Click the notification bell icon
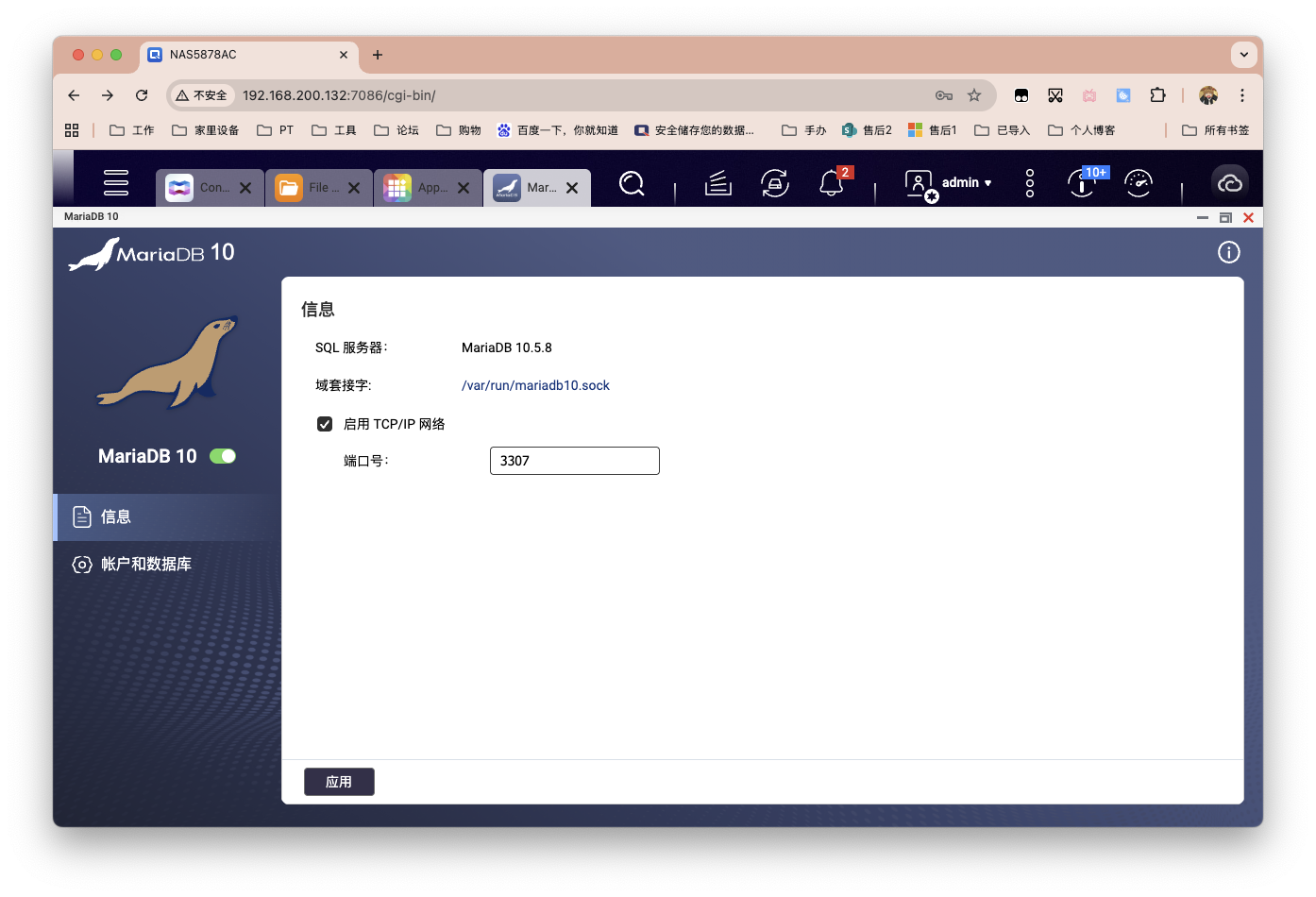The image size is (1316, 897). coord(831,184)
